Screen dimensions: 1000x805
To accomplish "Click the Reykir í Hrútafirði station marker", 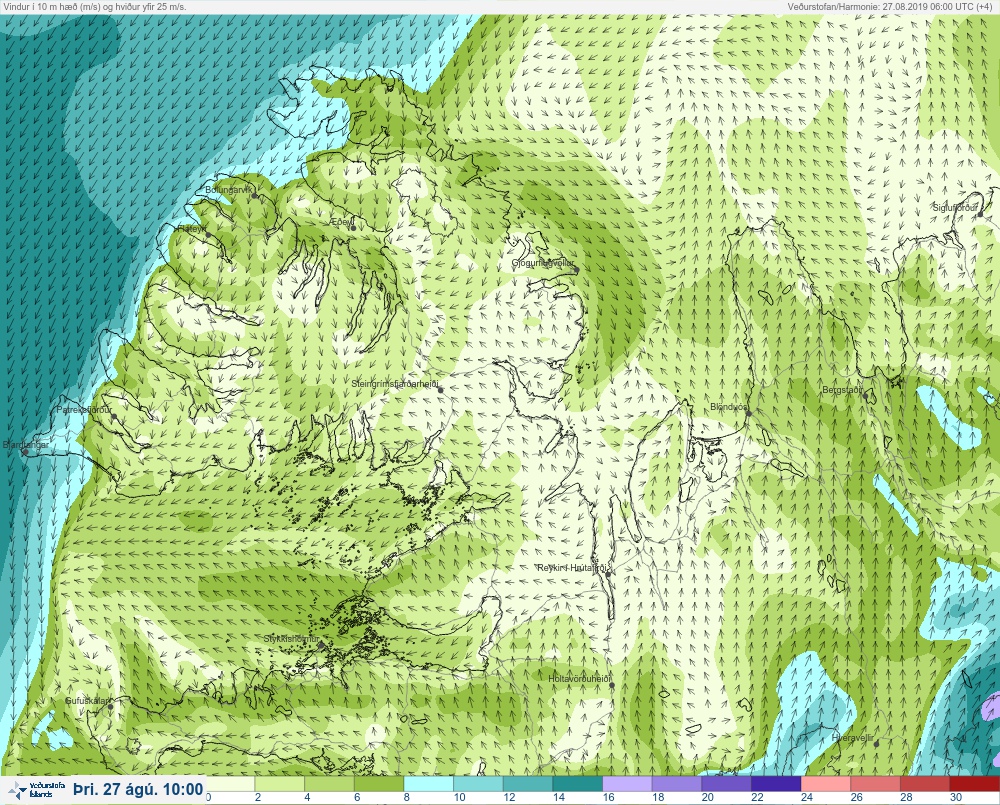I will (608, 574).
